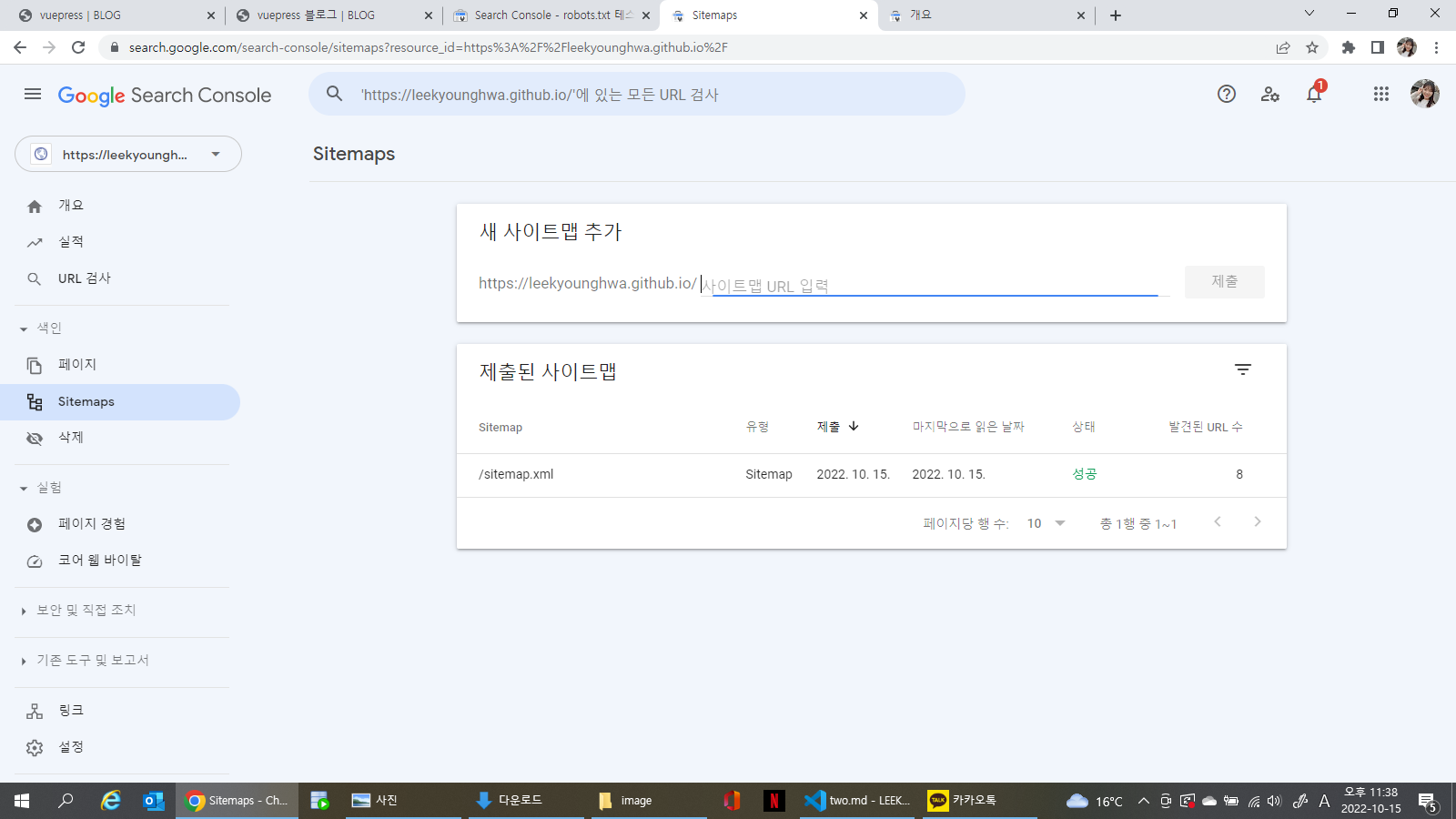Bookmark this page with the star icon

click(1312, 47)
